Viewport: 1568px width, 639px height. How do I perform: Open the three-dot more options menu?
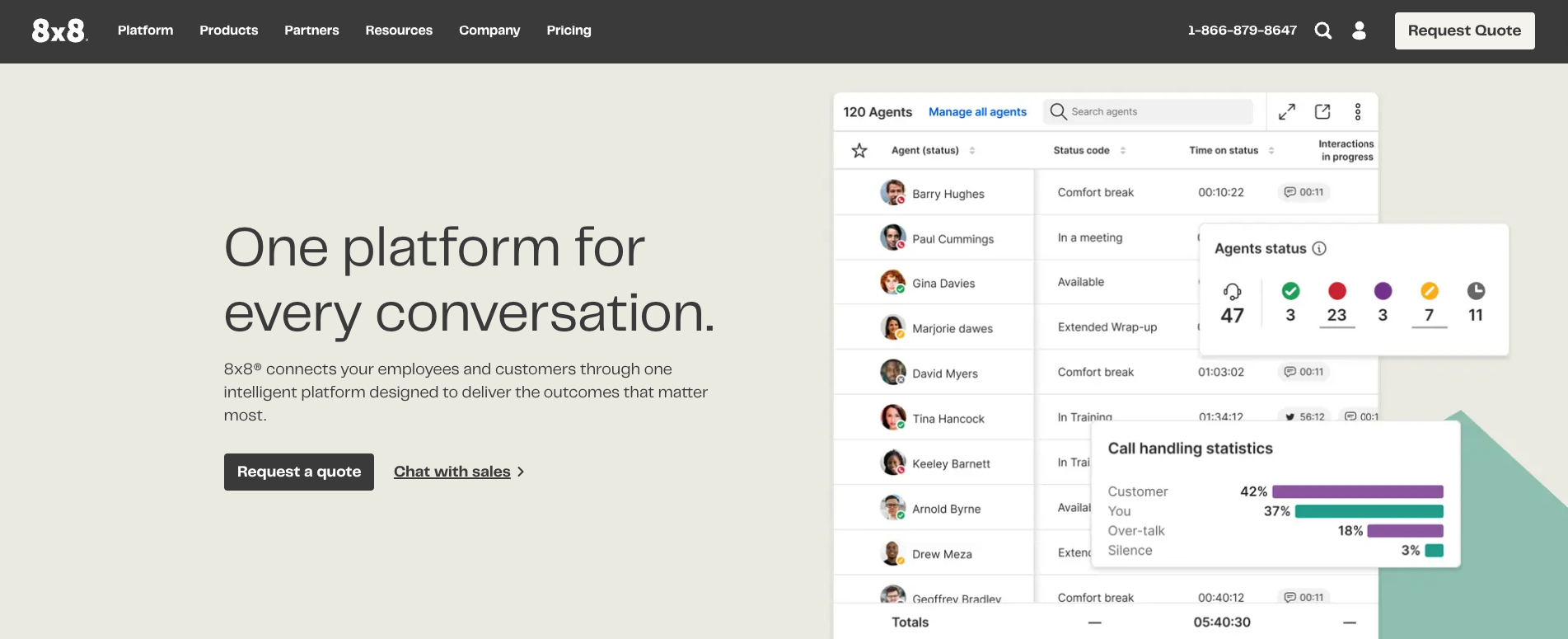1358,111
